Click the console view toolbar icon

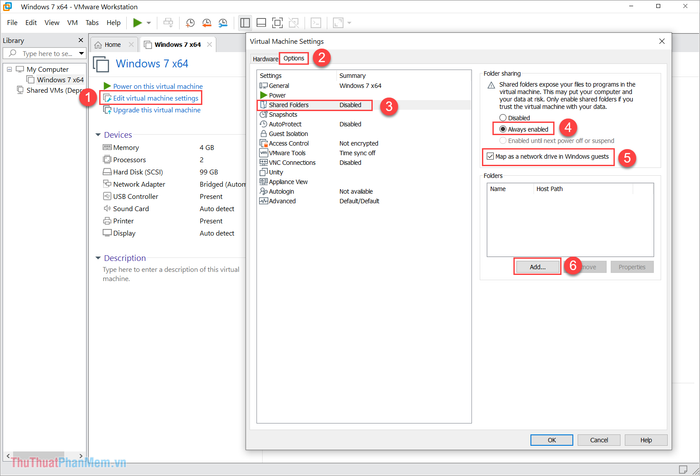316,22
